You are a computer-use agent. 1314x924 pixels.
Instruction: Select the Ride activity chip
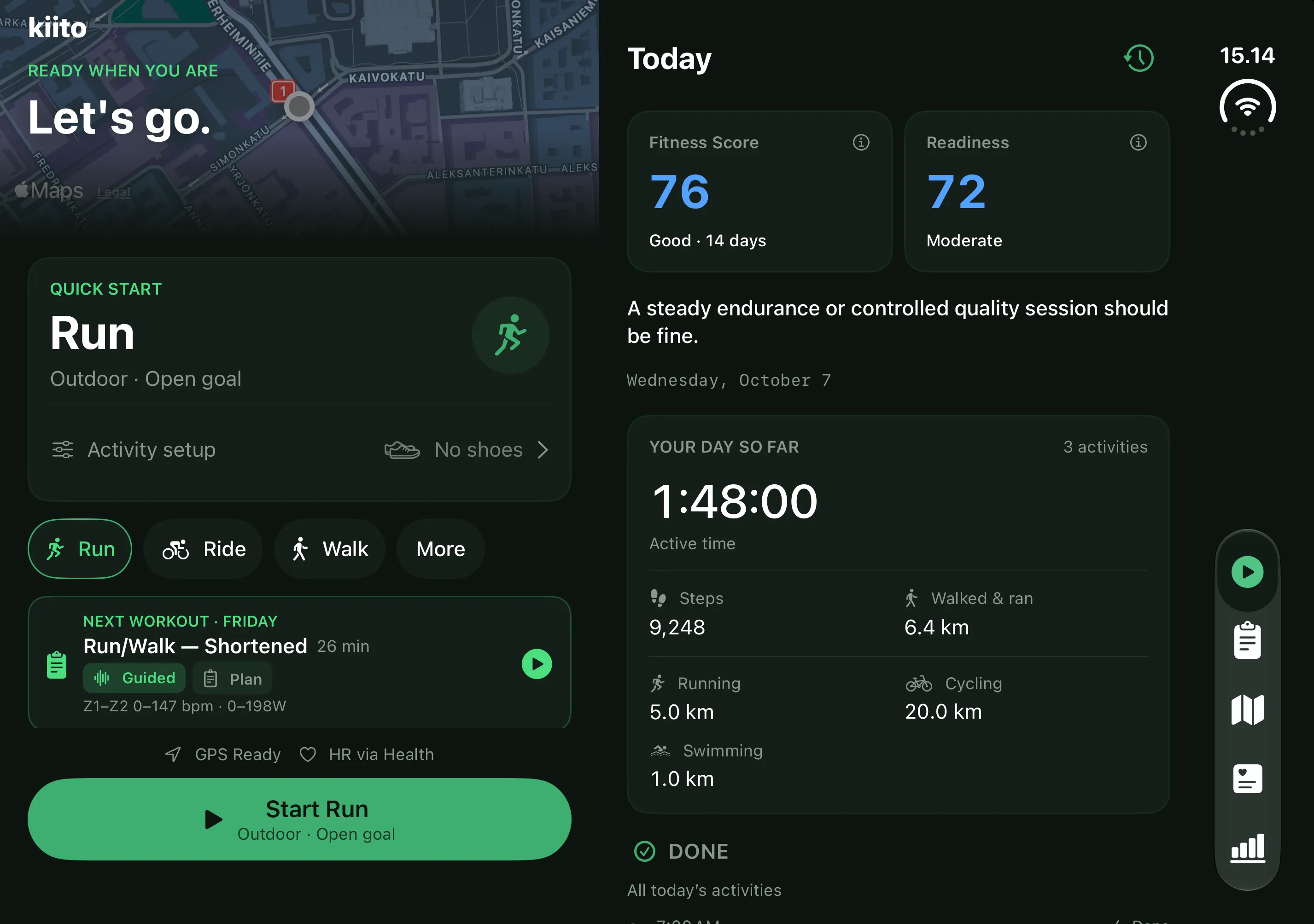click(x=203, y=549)
